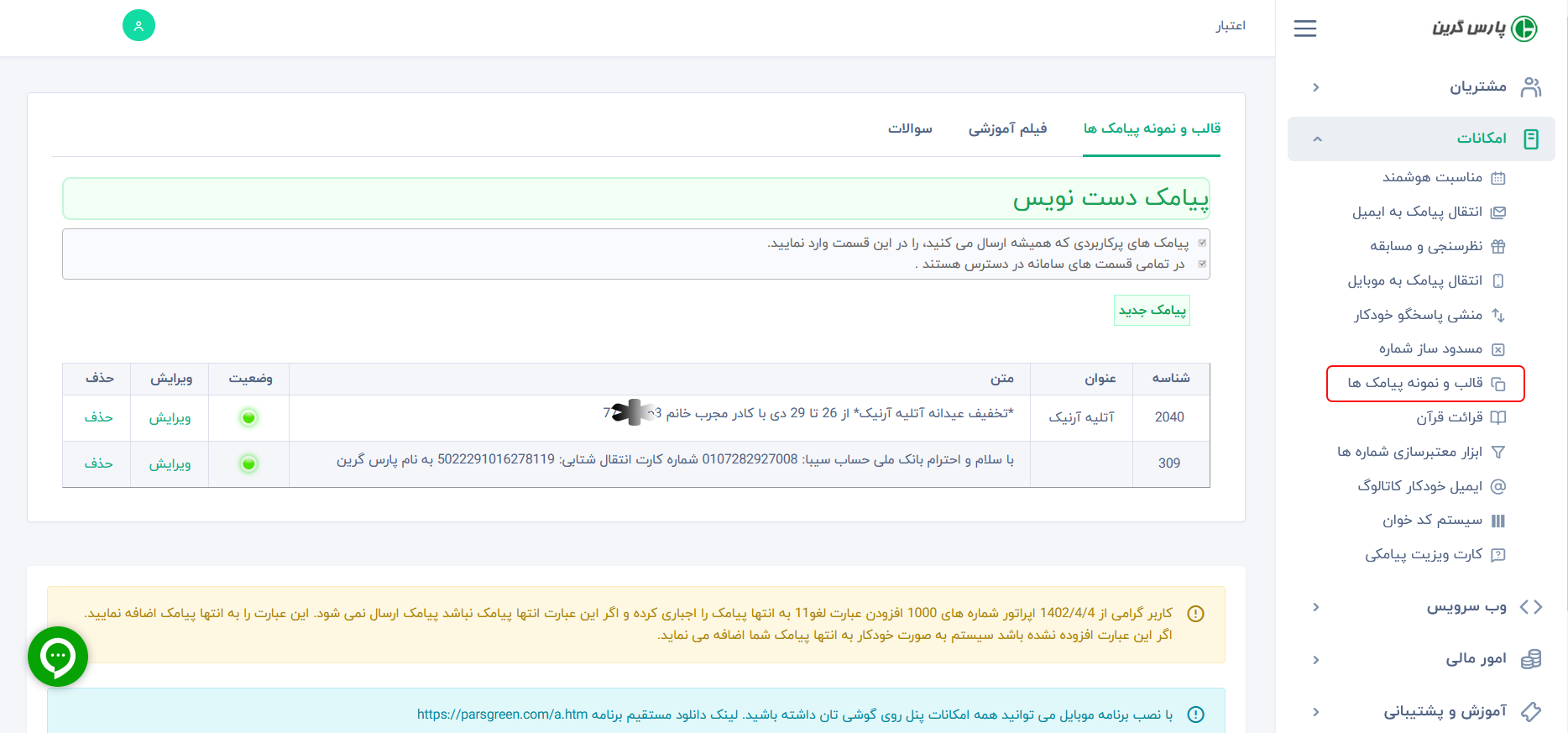Toggle the green status indicator for row 2040
This screenshot has height=733, width=1568.
248,417
